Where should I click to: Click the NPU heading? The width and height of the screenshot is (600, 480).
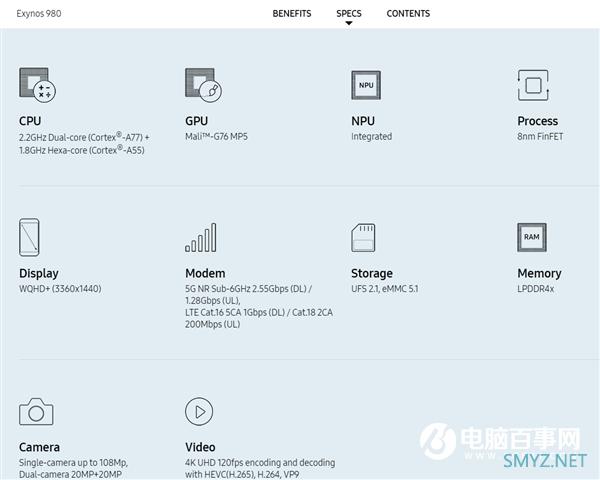(x=363, y=121)
